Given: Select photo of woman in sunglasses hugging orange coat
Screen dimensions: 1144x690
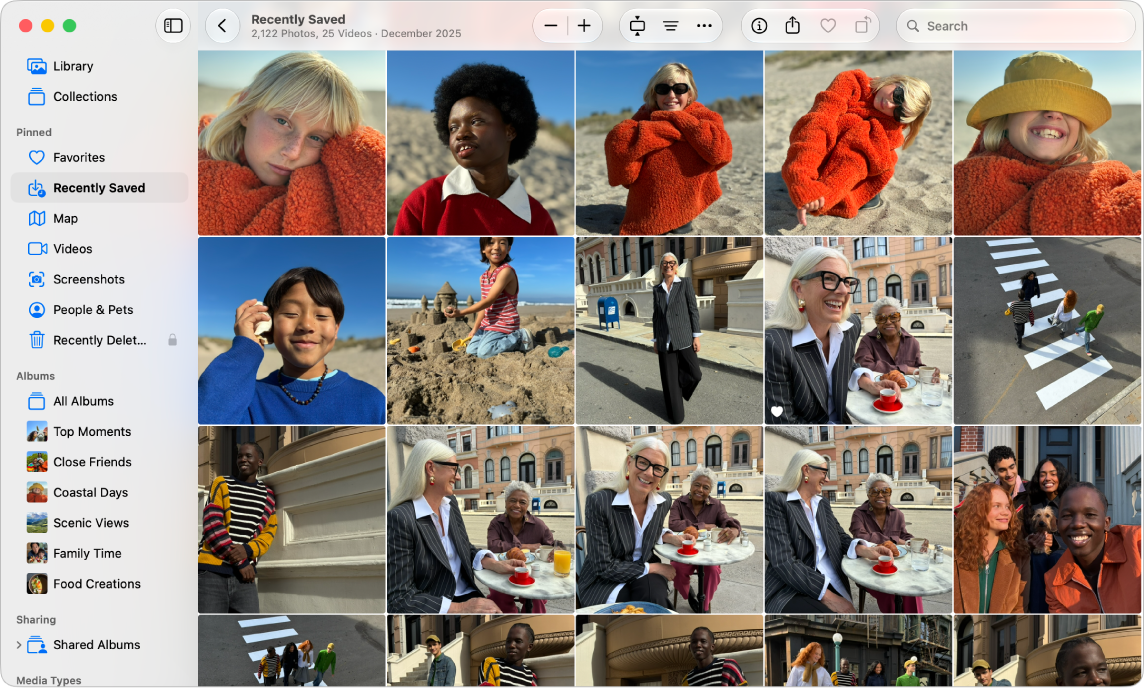Looking at the screenshot, I should coord(669,144).
